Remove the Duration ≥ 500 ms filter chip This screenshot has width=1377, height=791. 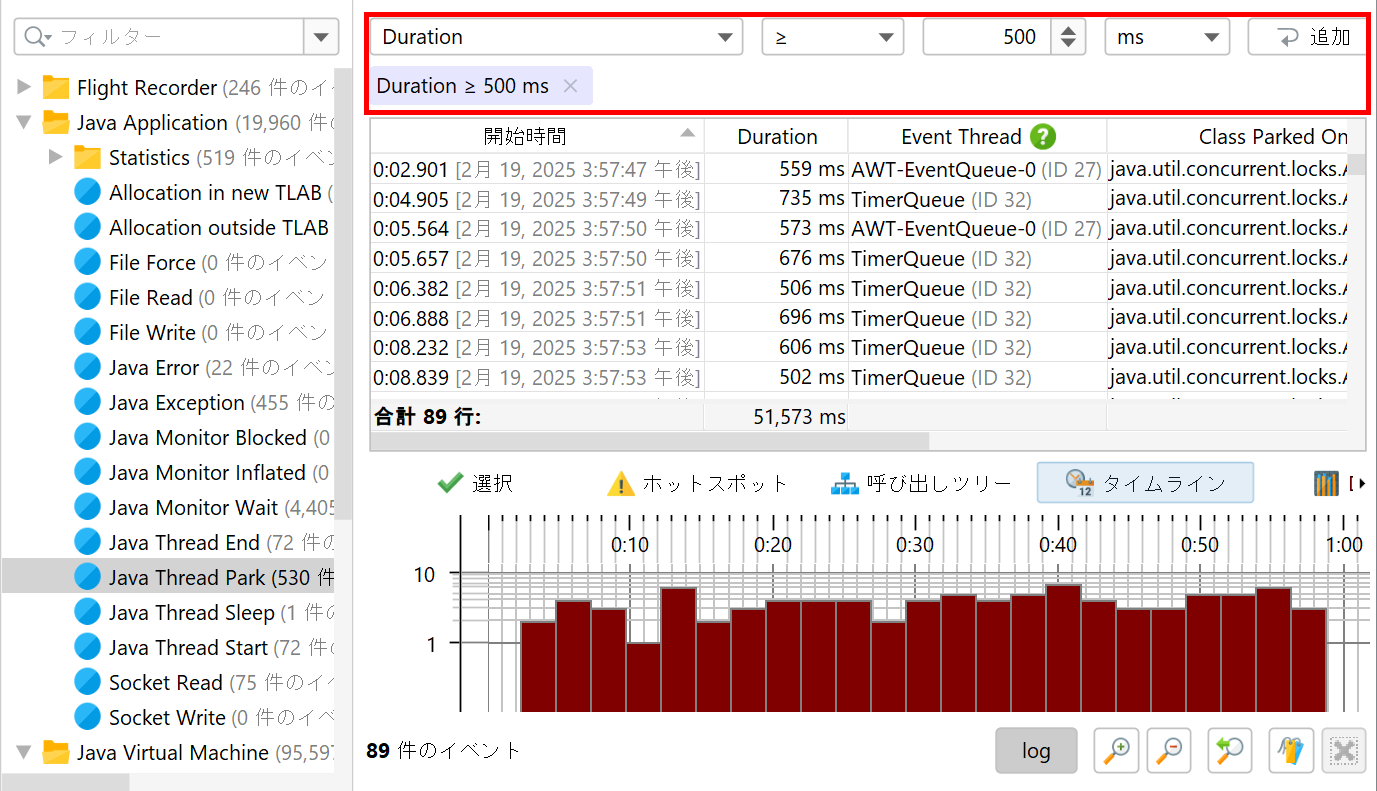tap(570, 86)
